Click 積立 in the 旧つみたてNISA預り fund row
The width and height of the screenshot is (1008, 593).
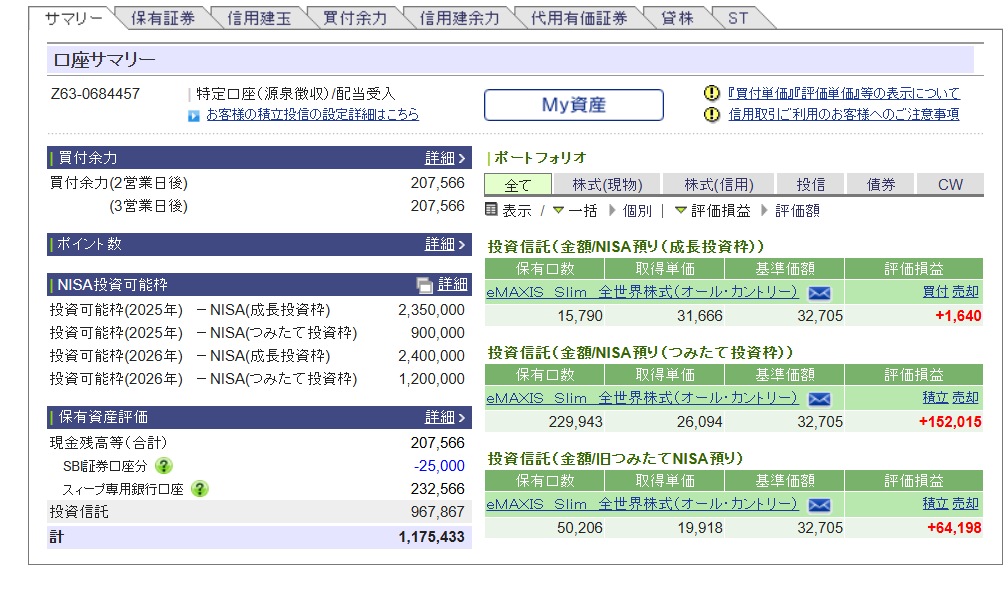tap(935, 503)
